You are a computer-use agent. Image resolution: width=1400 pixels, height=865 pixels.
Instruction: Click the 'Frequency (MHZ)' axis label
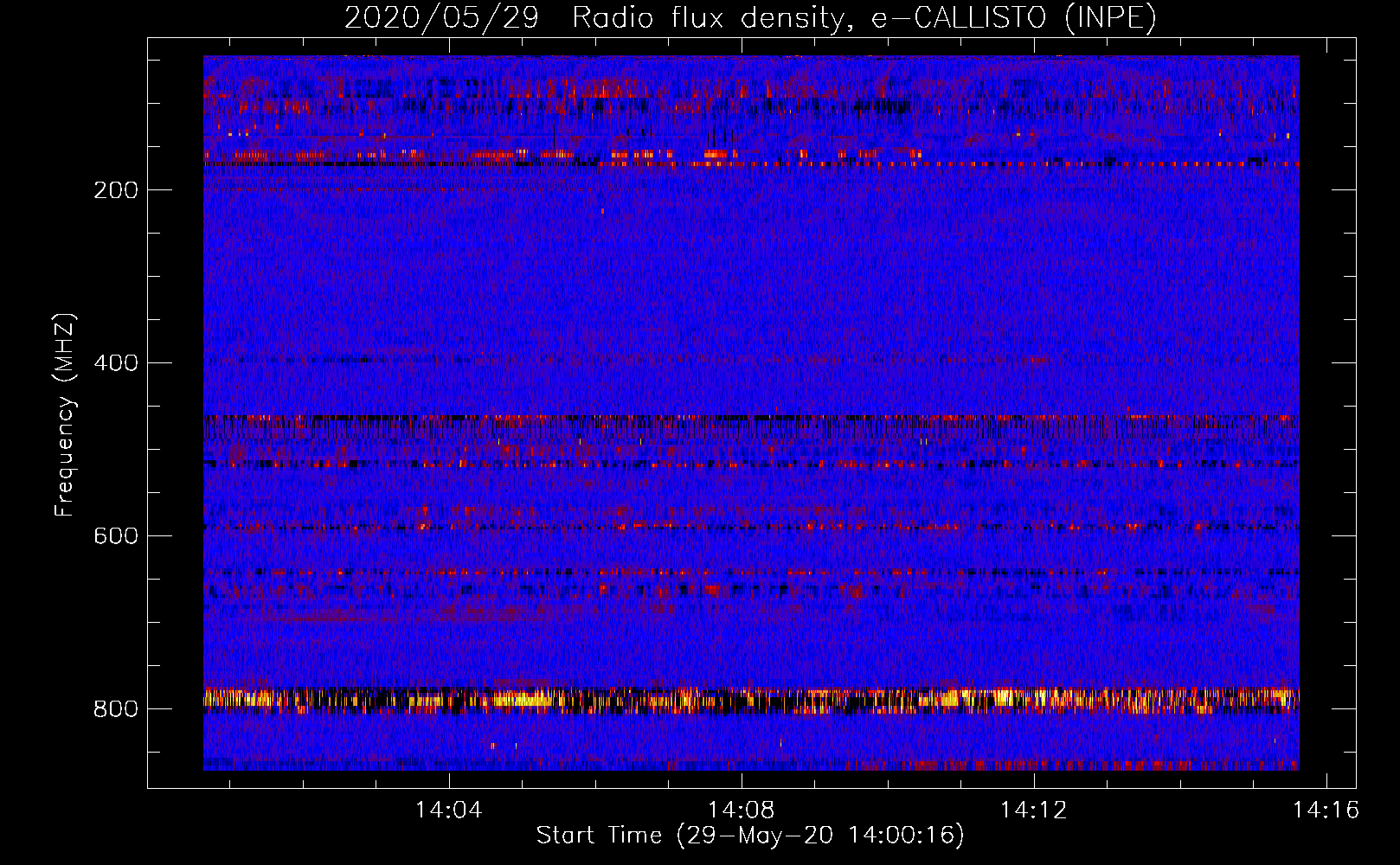click(x=65, y=414)
